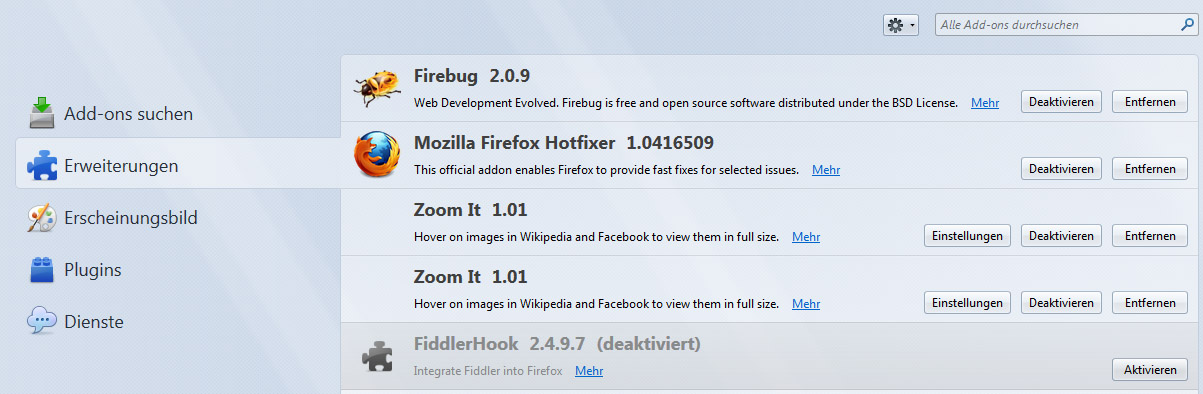Viewport: 1203px width, 394px height.
Task: Remove the Mozilla Firefox Hotfixer addon
Action: pyautogui.click(x=1150, y=169)
